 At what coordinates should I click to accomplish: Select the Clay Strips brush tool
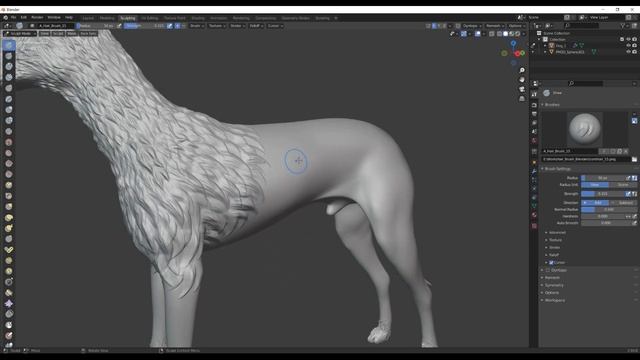point(9,77)
